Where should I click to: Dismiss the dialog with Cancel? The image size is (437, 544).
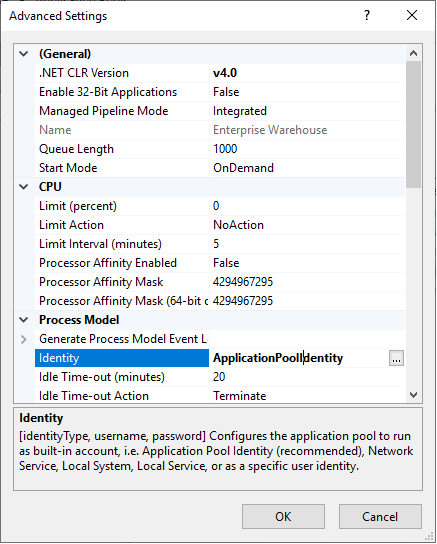click(380, 516)
